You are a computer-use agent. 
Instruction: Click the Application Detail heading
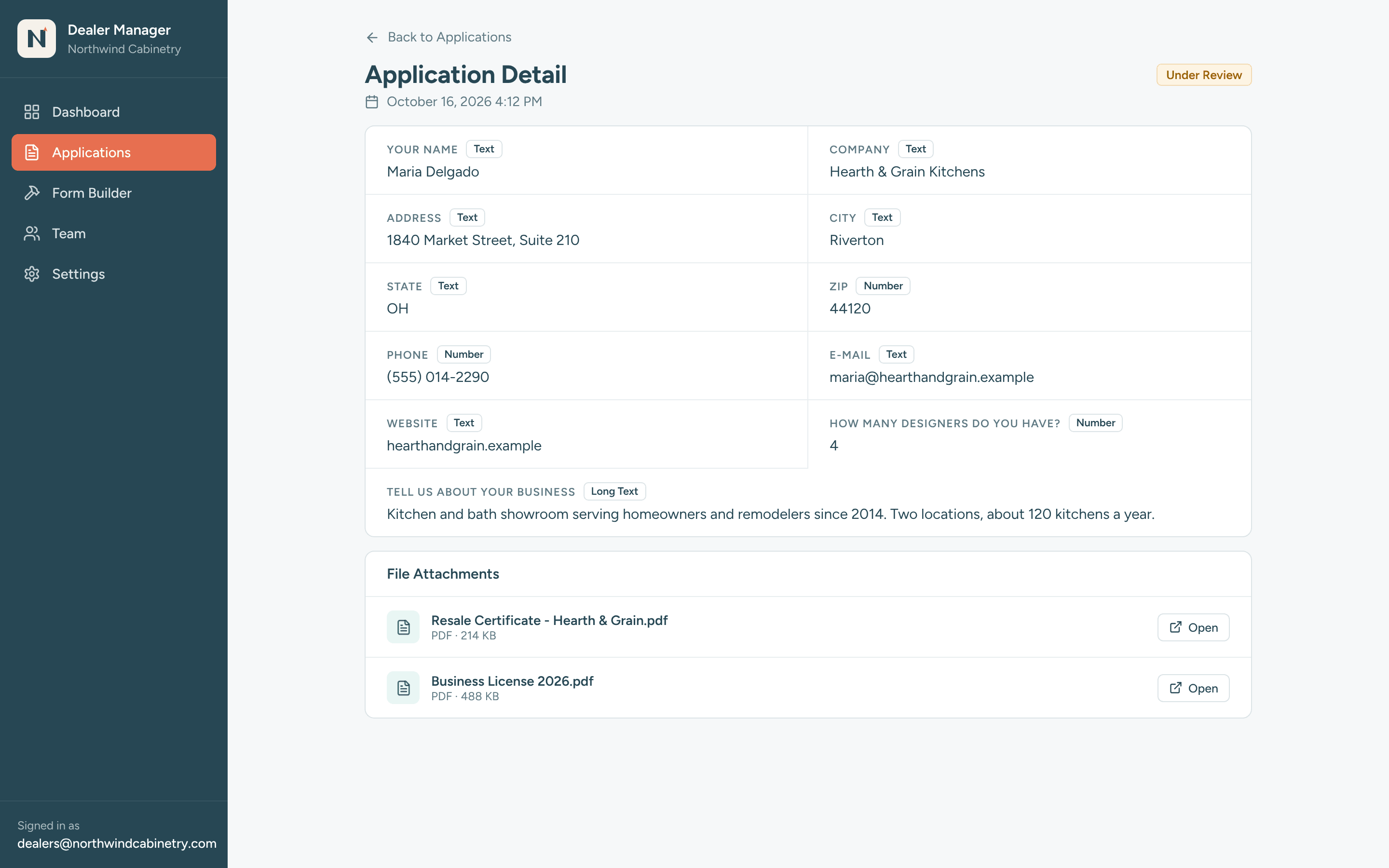pos(465,75)
